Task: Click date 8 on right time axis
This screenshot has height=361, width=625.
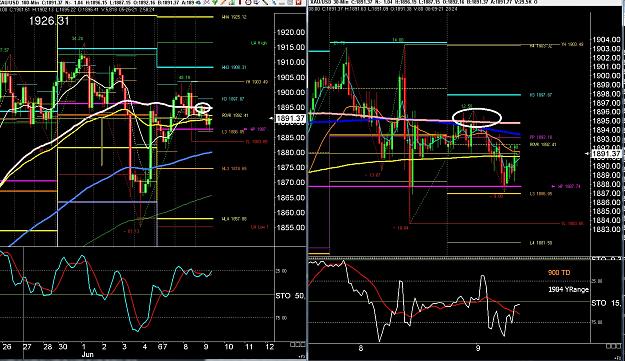Action: (361, 348)
